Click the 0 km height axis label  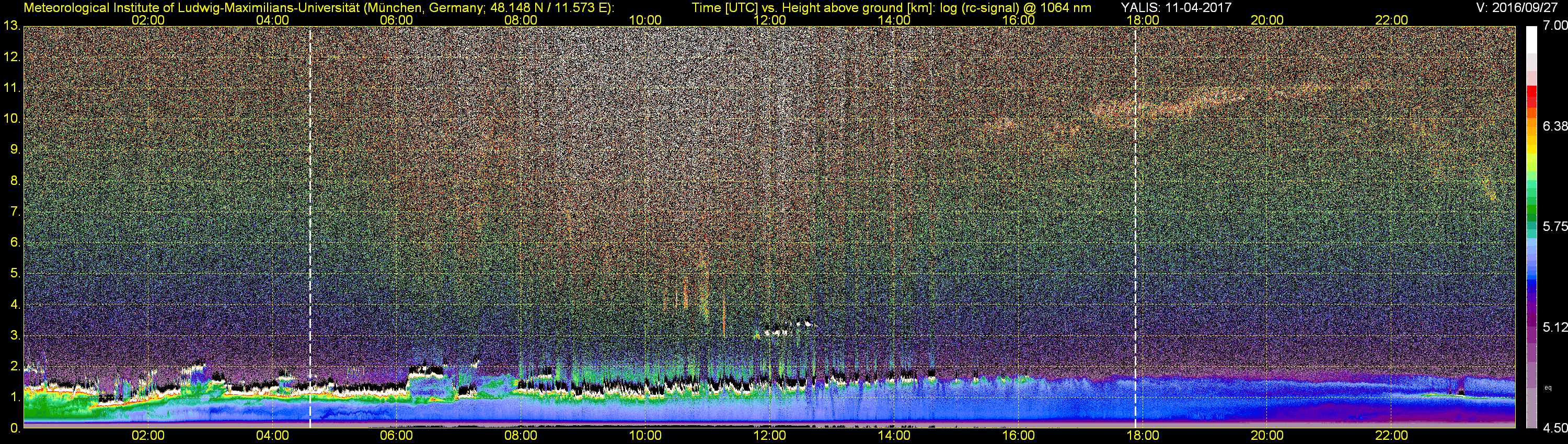point(15,428)
